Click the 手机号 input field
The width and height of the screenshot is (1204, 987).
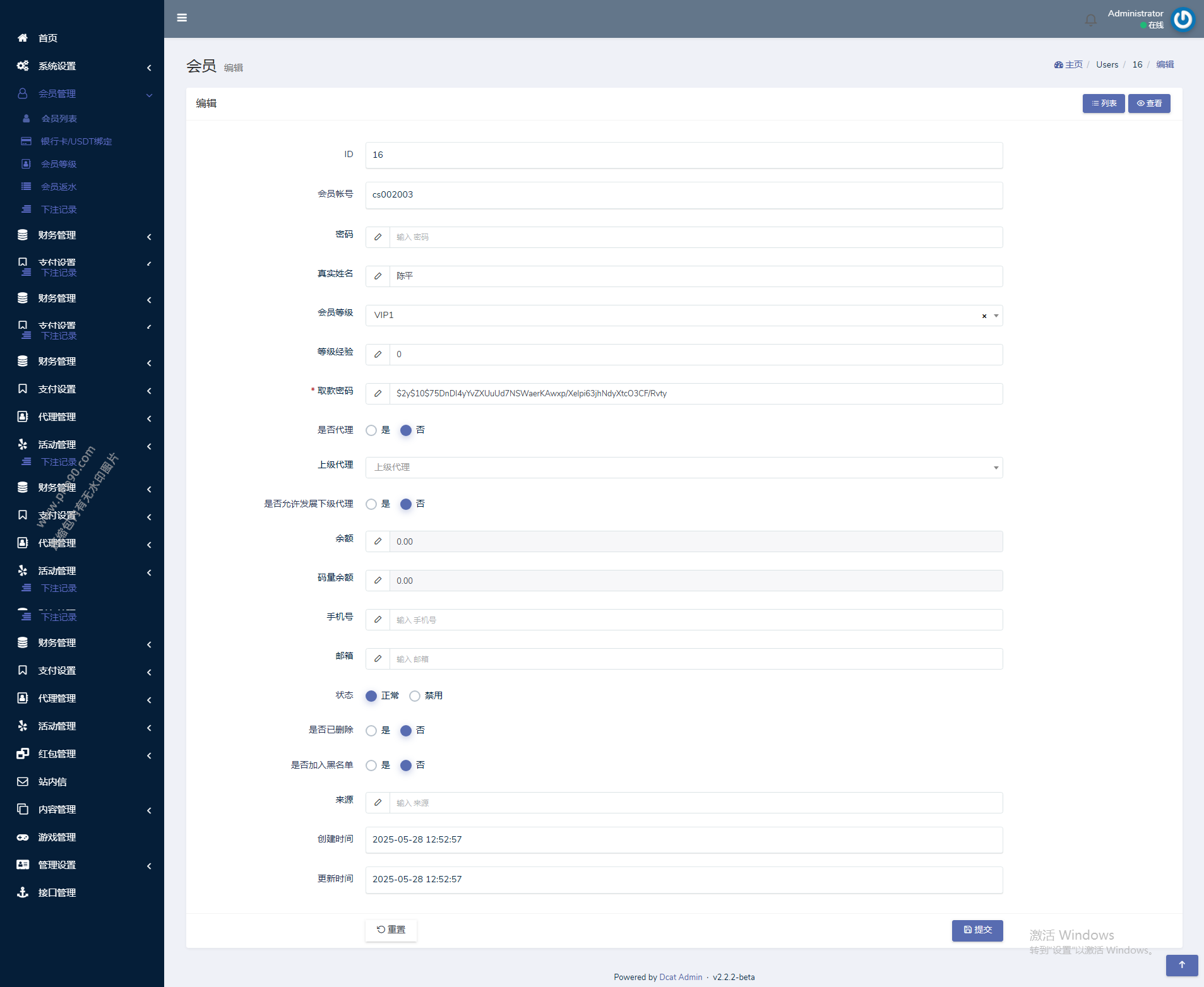tap(694, 620)
